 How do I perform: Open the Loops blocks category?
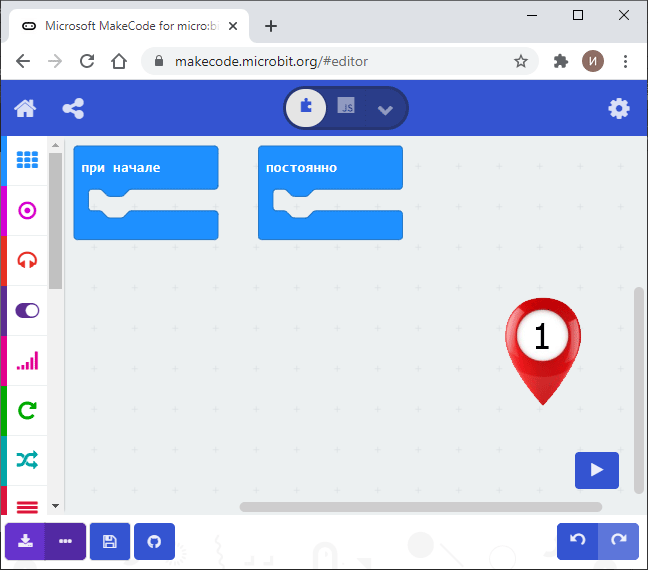(x=27, y=410)
